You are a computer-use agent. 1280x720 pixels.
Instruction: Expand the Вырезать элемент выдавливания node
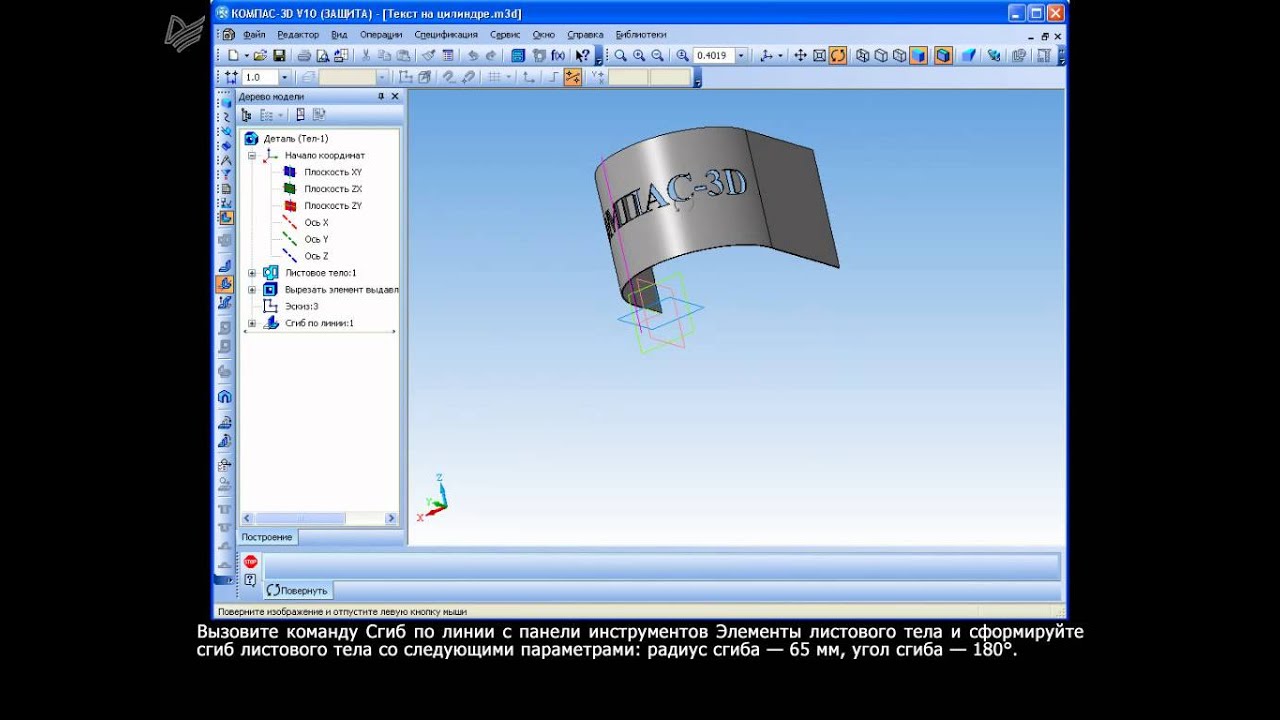pos(252,290)
